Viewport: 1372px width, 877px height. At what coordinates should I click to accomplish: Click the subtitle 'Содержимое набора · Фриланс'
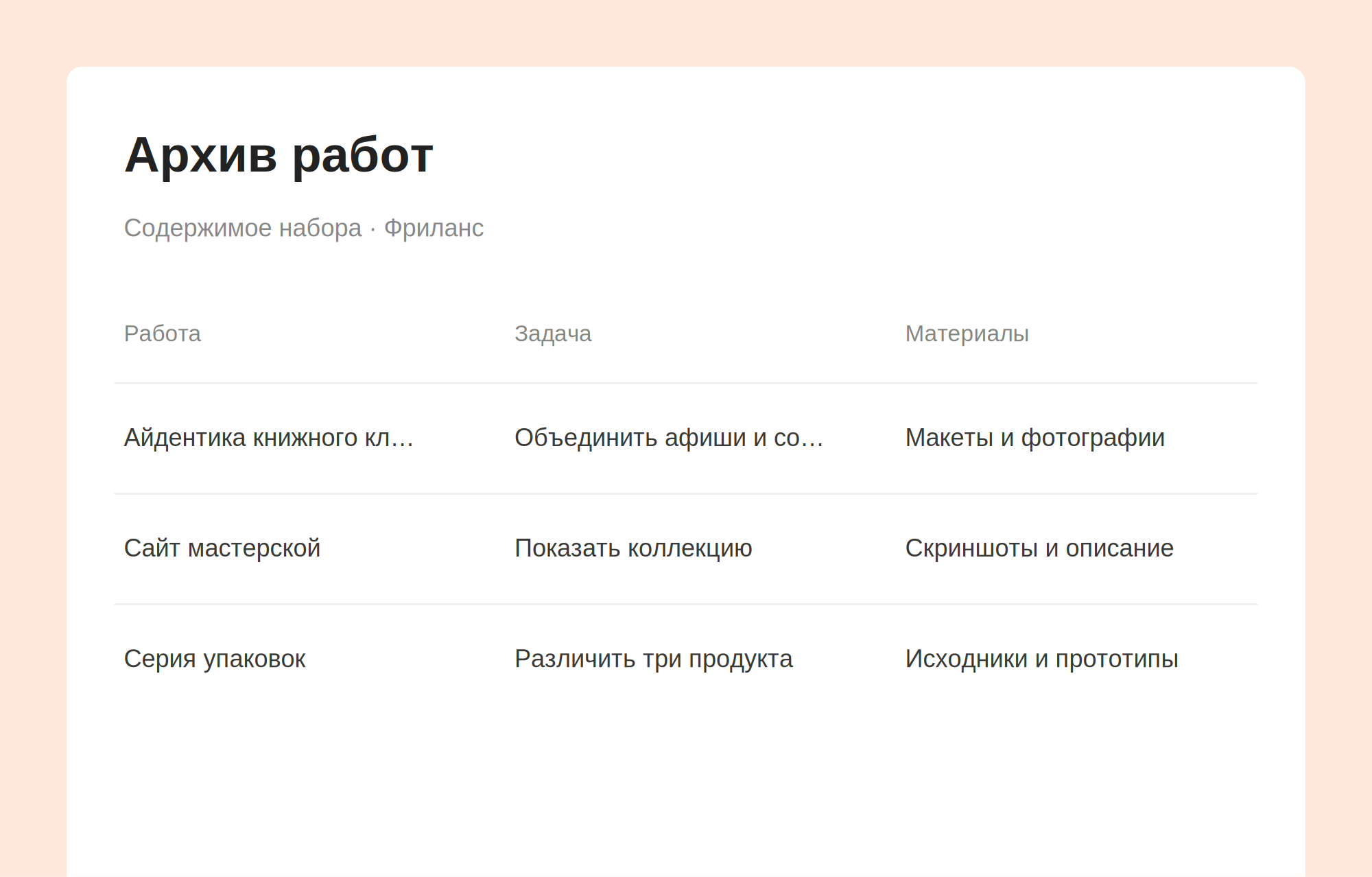pyautogui.click(x=304, y=228)
